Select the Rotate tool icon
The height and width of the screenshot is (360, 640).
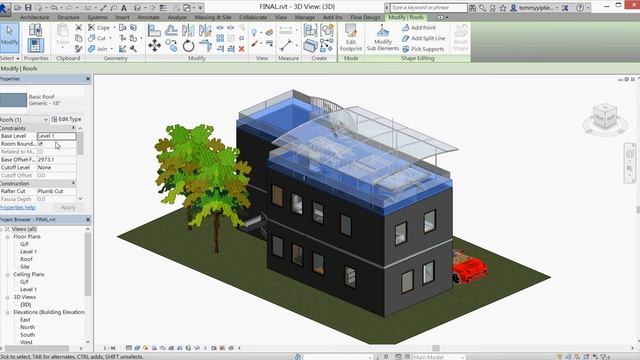point(188,46)
